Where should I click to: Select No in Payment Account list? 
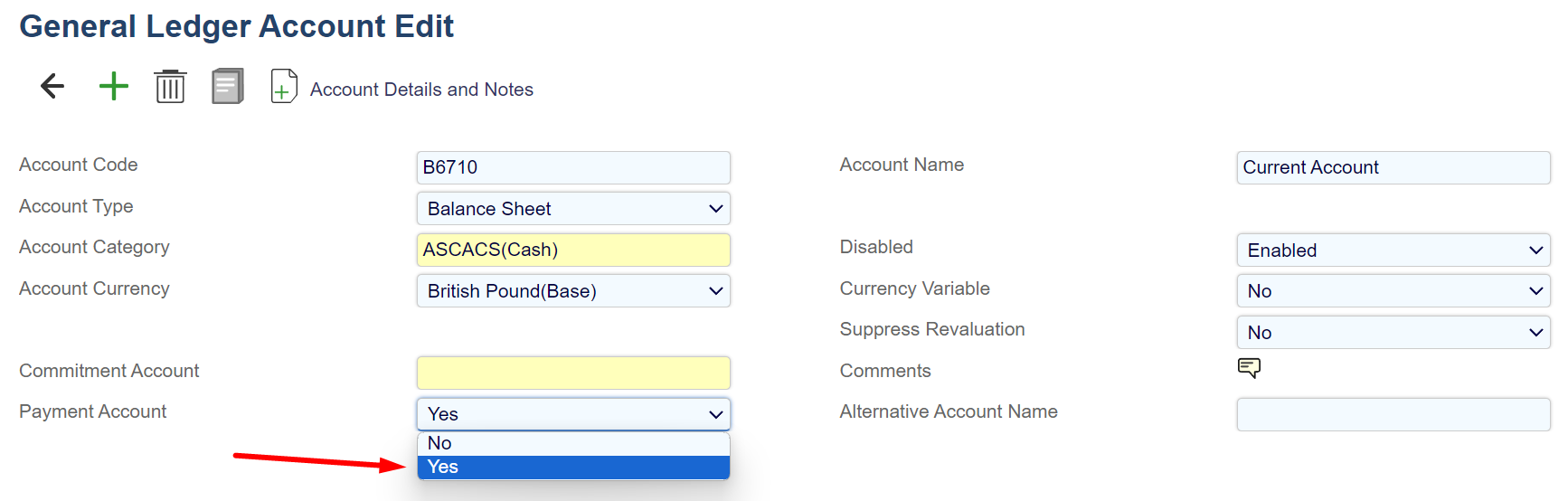coord(573,443)
